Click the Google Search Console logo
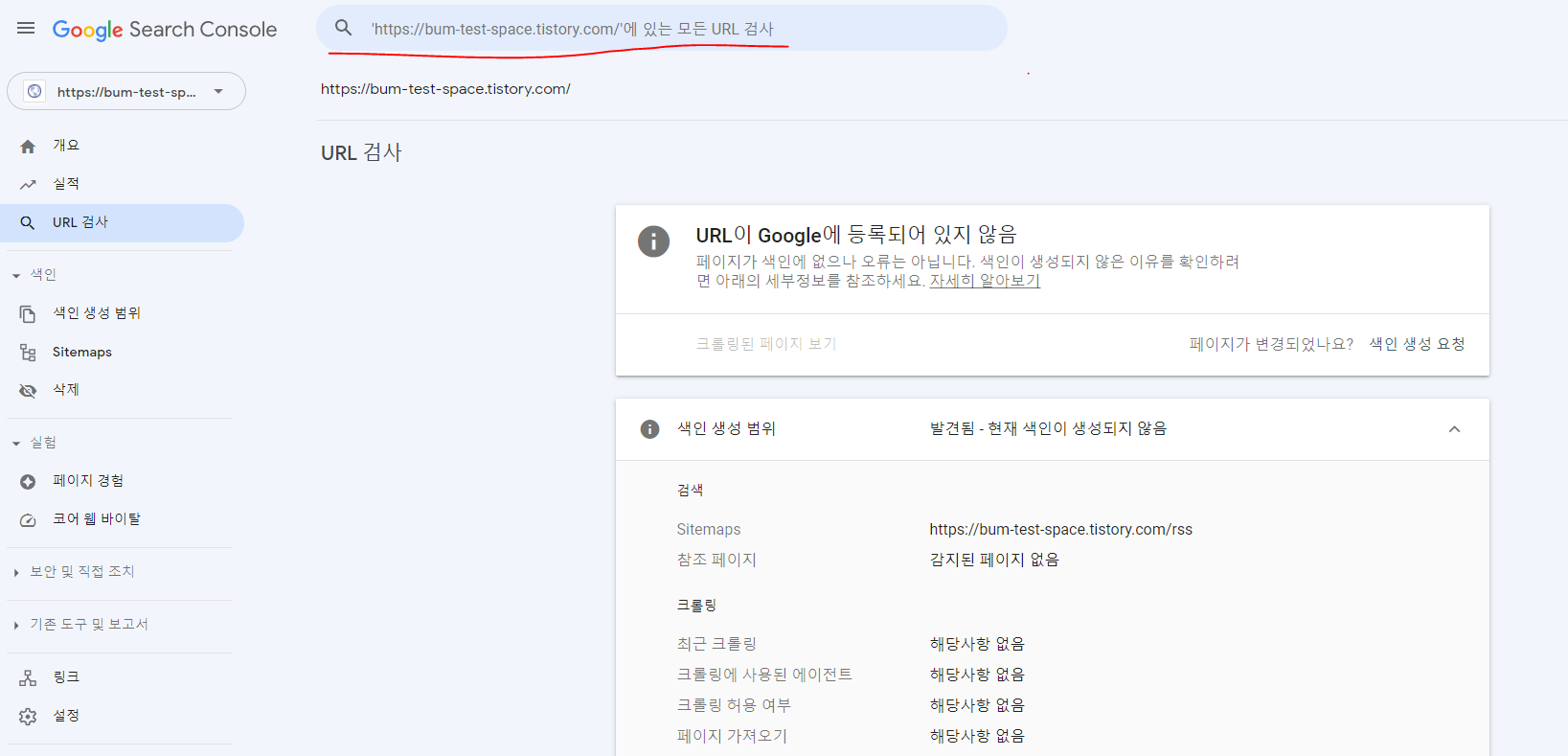Screen dimensions: 1568x756 point(165,30)
